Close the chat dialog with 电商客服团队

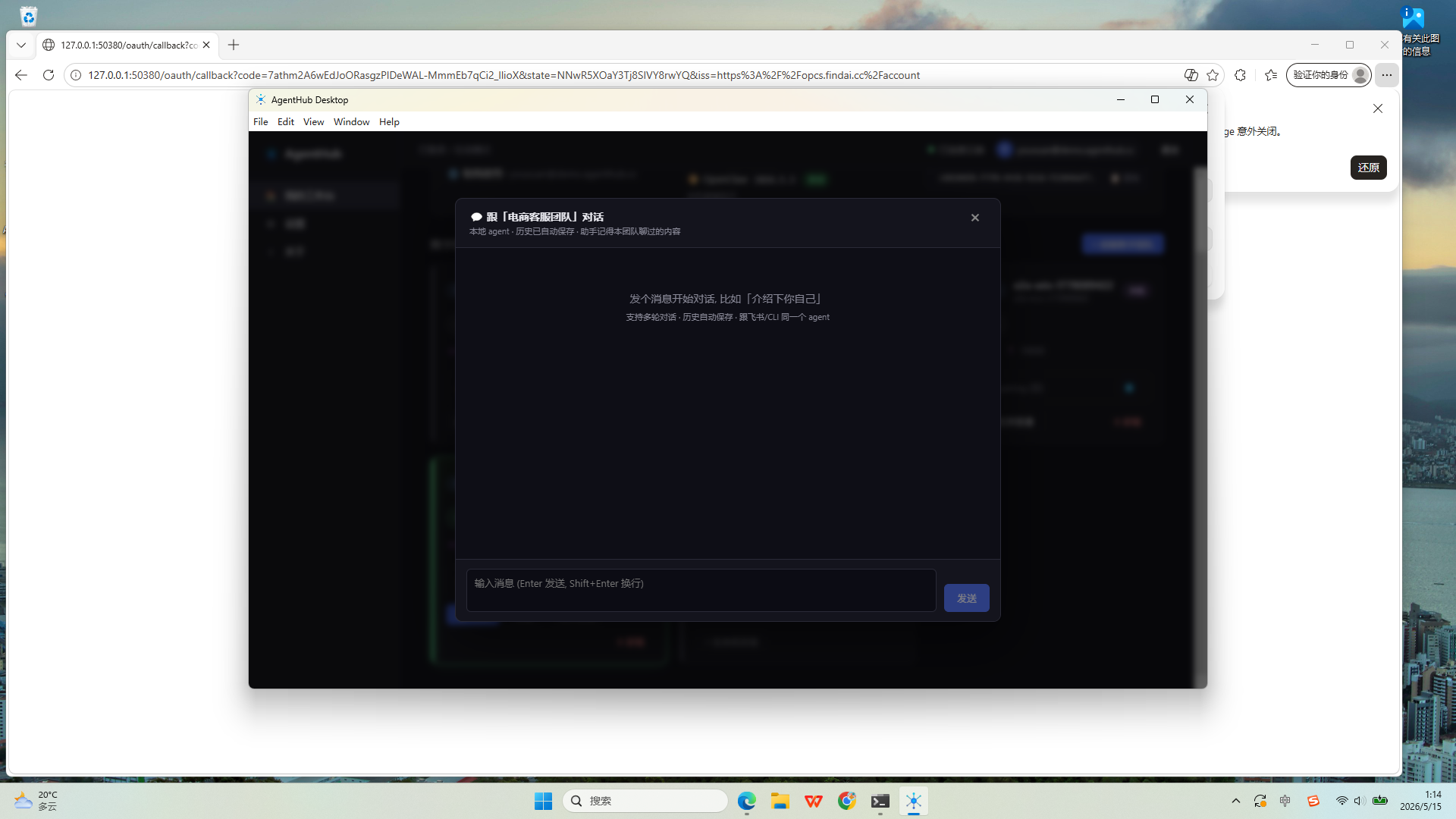[x=975, y=218]
